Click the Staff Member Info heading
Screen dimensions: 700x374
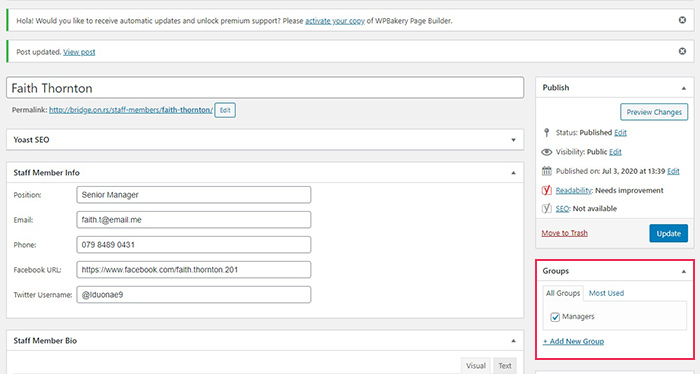pyautogui.click(x=46, y=173)
